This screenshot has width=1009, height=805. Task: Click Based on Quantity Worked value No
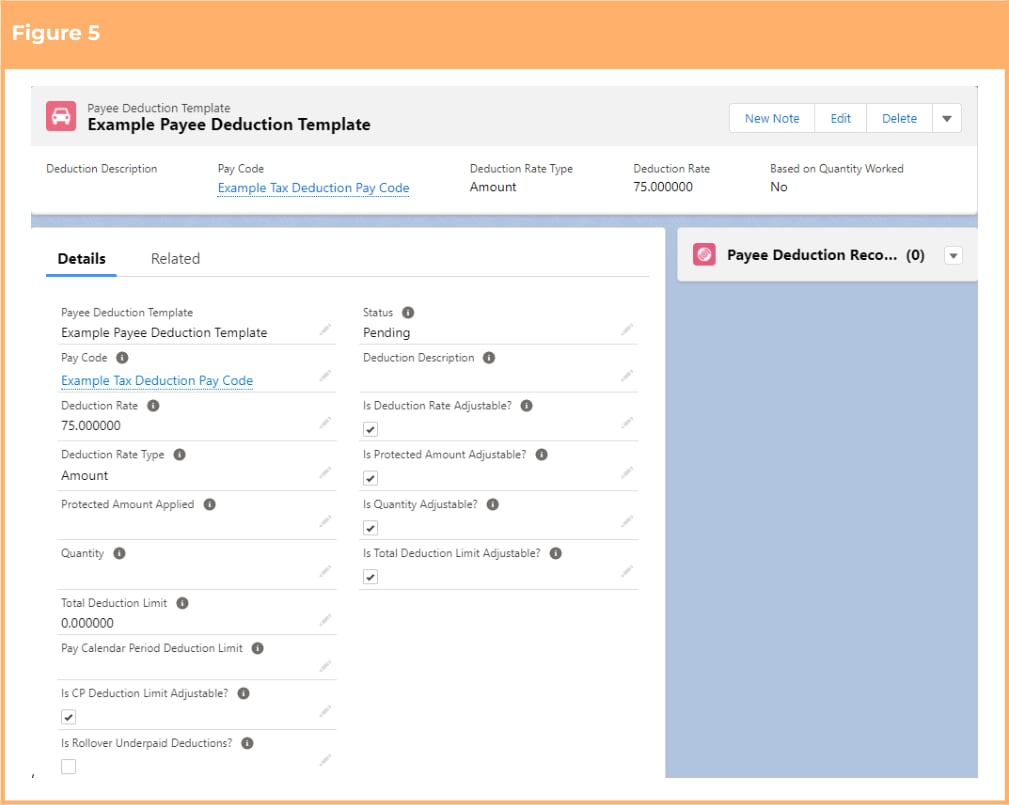779,187
